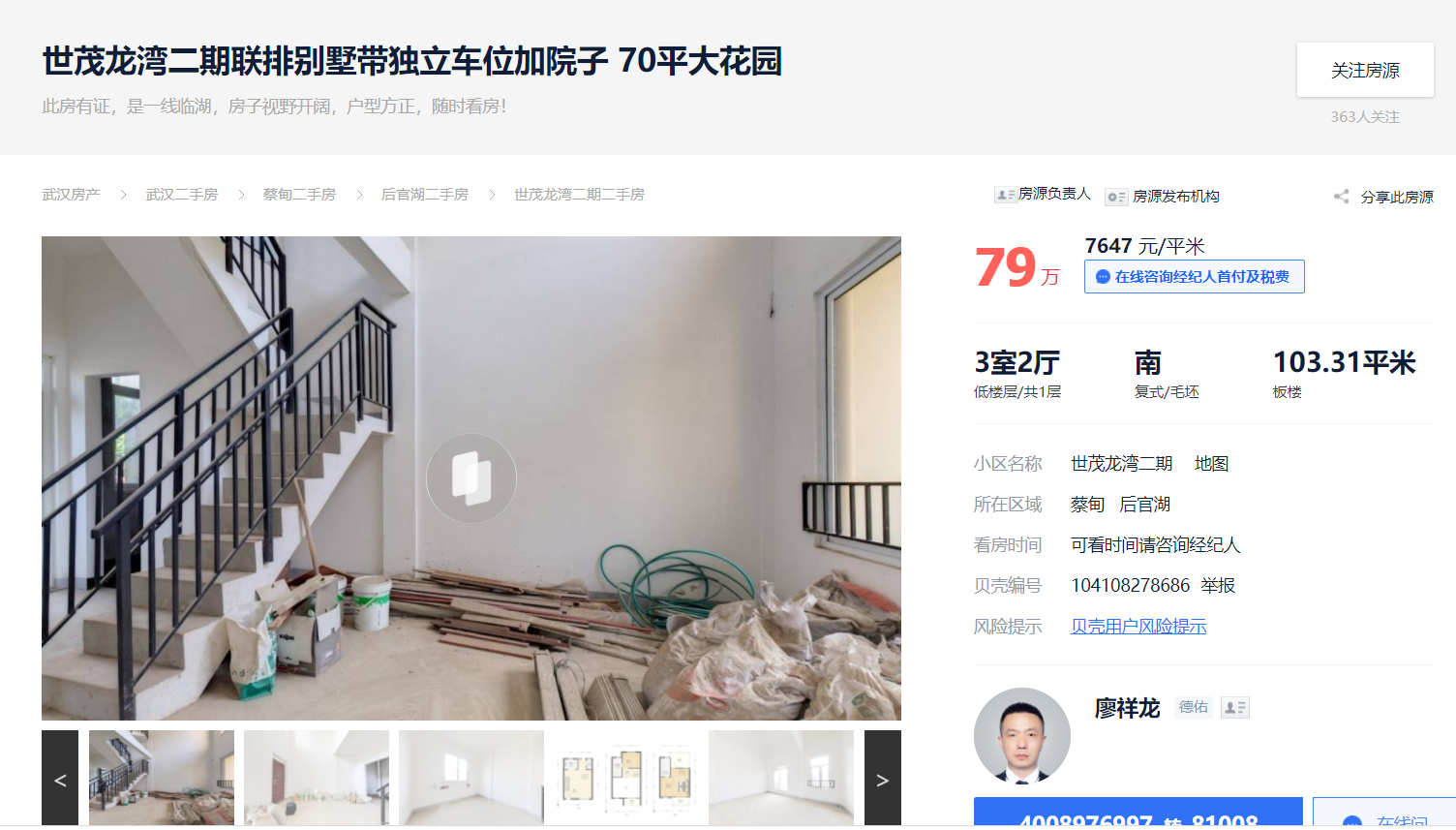Open 蔡甸 district link
The width and height of the screenshot is (1456, 830).
click(x=1087, y=505)
